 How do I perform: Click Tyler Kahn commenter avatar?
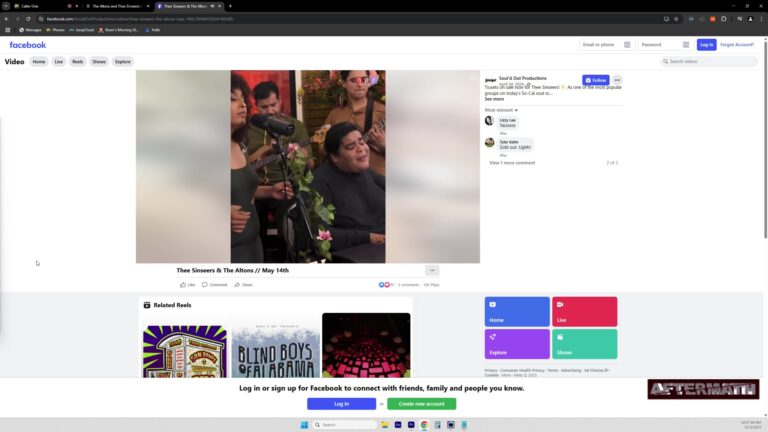tap(489, 143)
